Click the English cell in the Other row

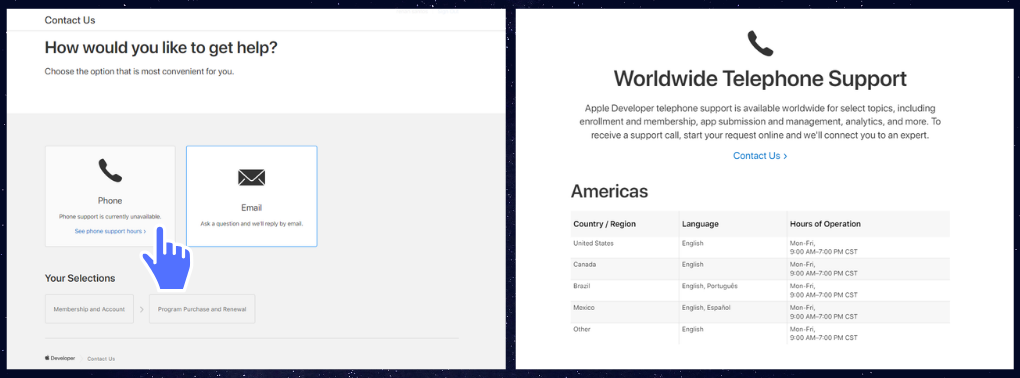(x=733, y=333)
